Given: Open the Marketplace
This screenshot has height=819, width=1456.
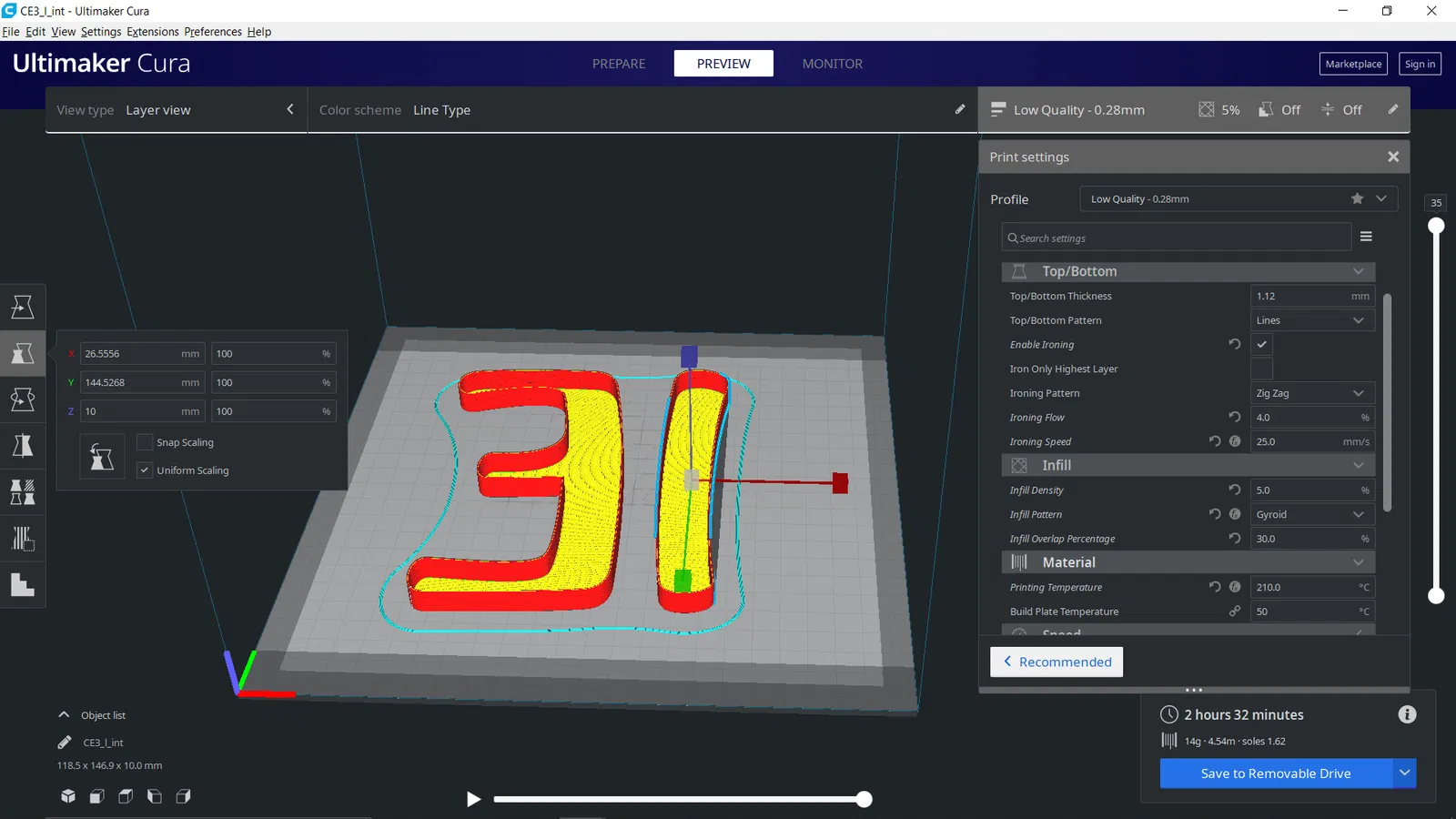Looking at the screenshot, I should (1353, 64).
